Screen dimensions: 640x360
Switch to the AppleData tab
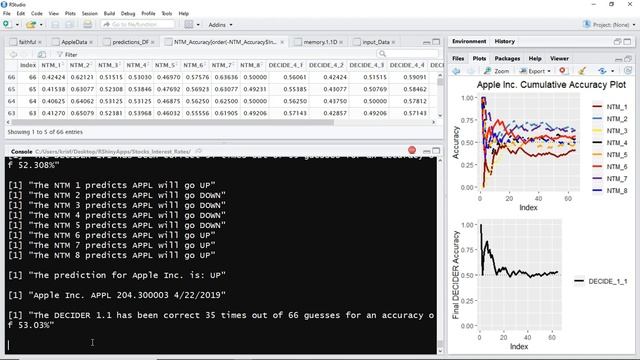pyautogui.click(x=74, y=42)
